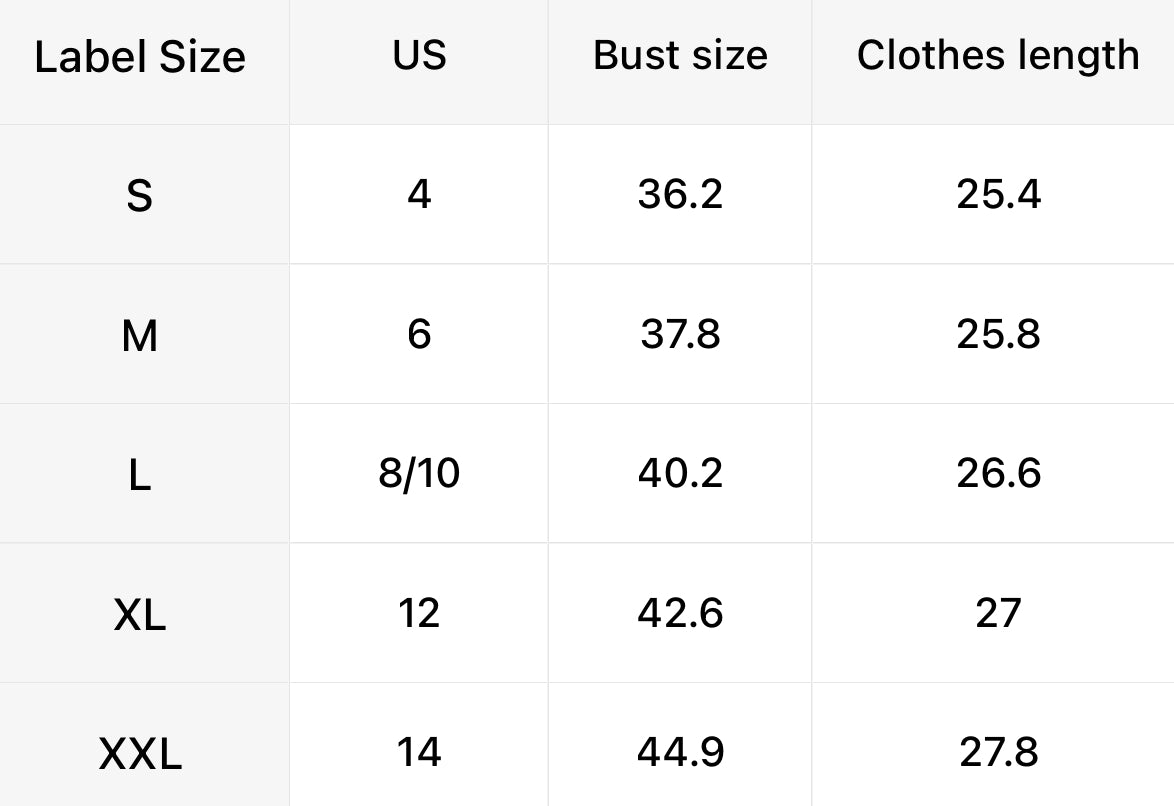Select the M label size cell
The image size is (1174, 806).
tap(140, 335)
